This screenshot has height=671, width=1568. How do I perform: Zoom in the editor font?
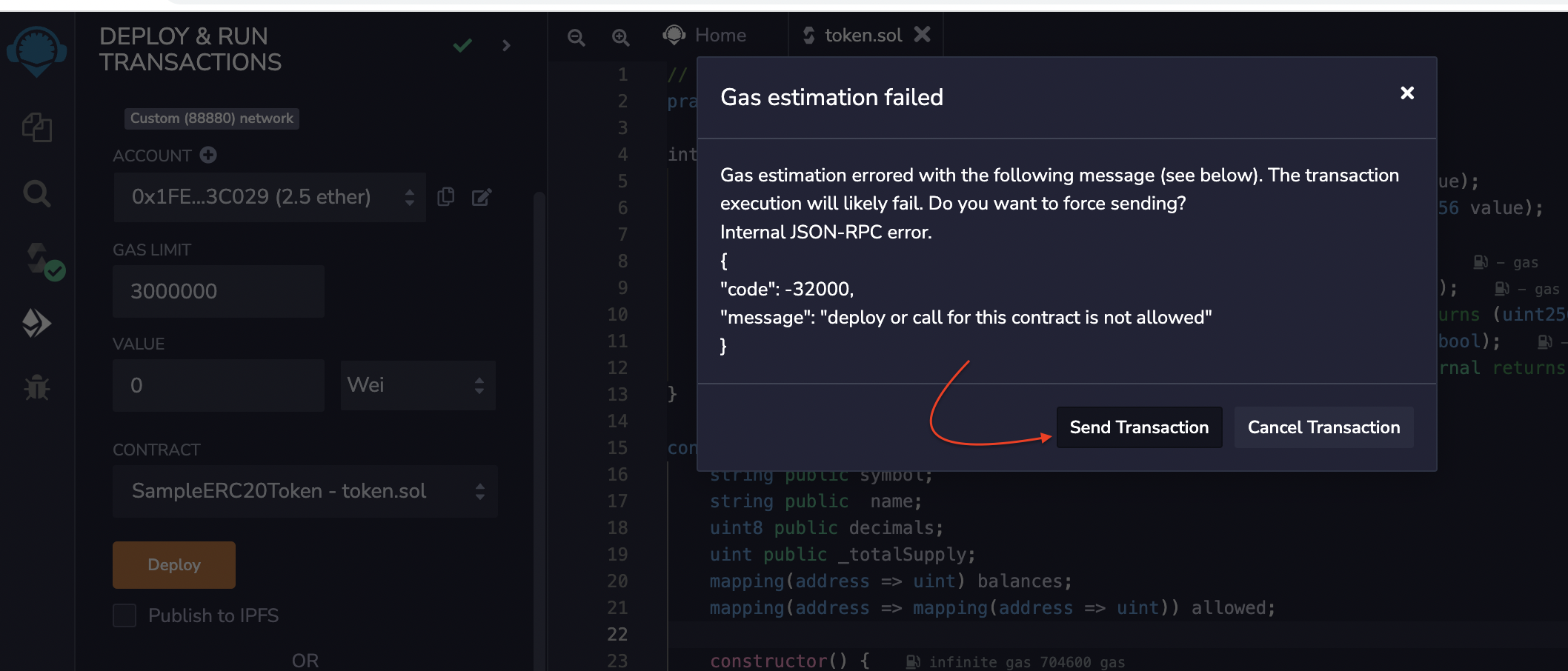pos(620,36)
